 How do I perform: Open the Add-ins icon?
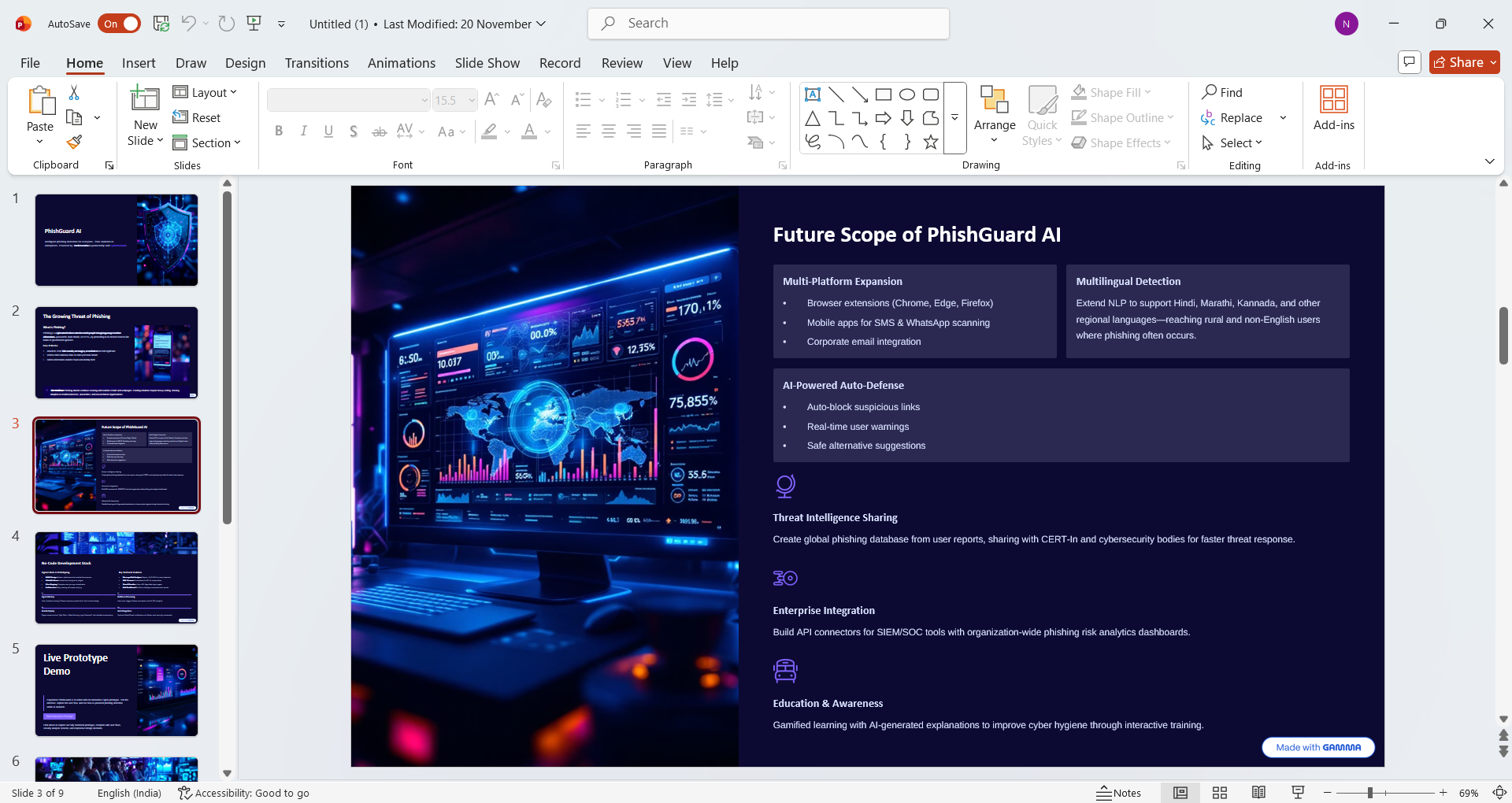pos(1333,109)
